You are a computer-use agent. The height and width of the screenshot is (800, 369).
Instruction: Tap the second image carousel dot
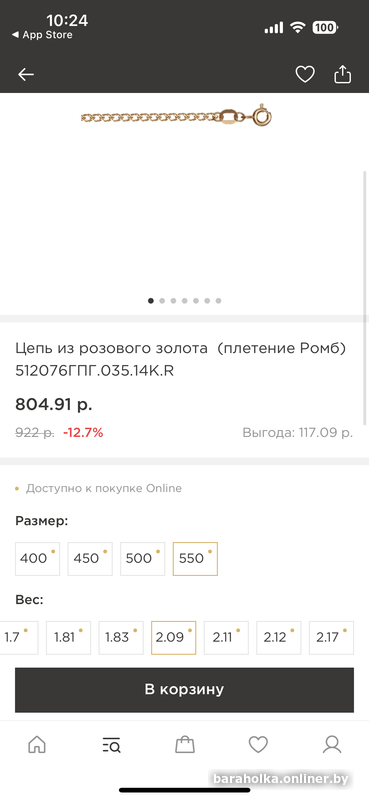tap(162, 301)
